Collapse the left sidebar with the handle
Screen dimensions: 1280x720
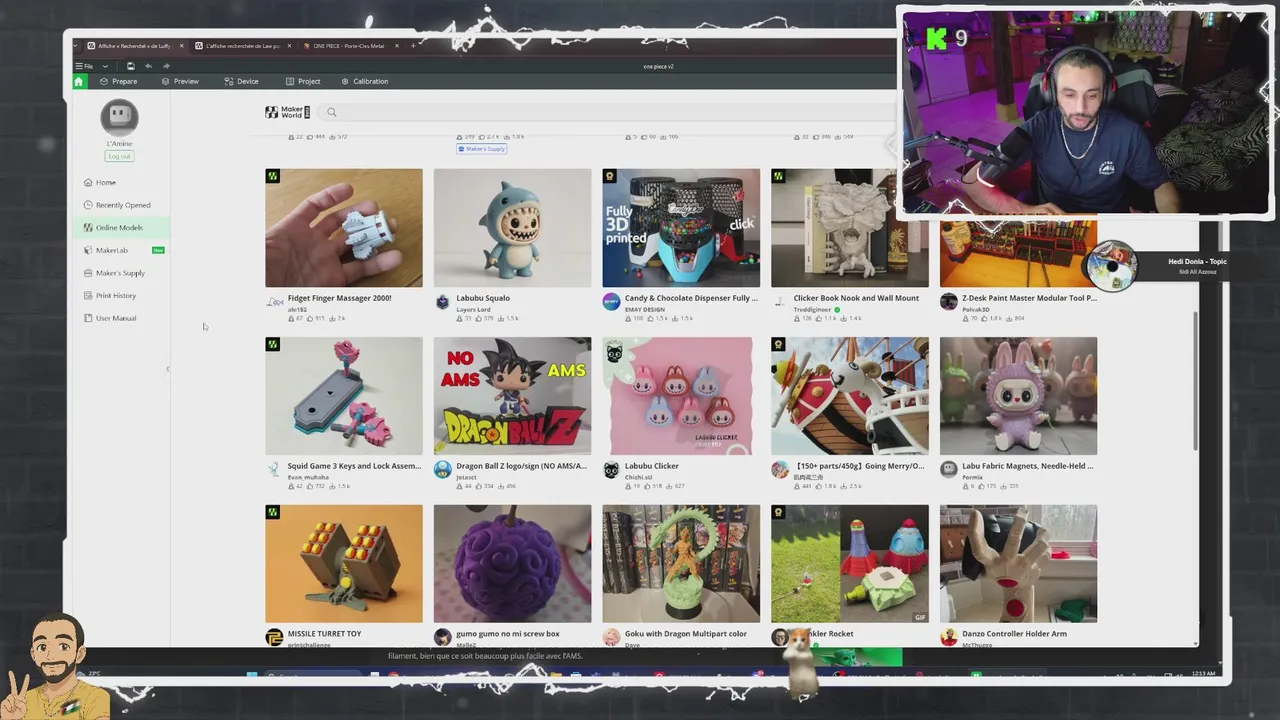click(167, 369)
